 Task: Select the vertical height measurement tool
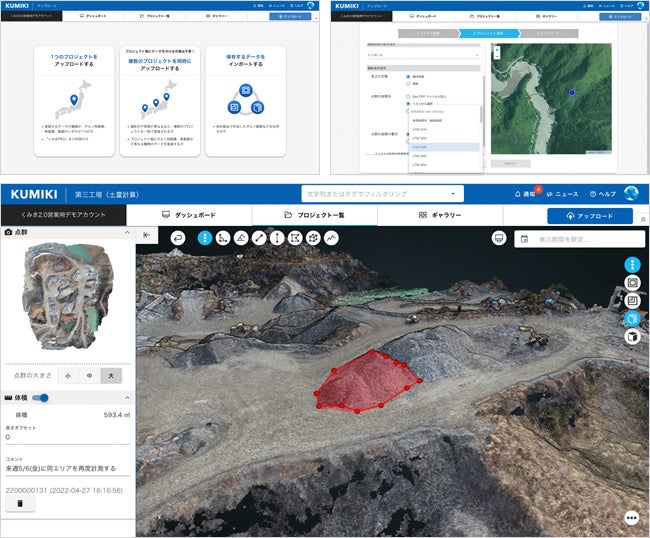(x=277, y=238)
